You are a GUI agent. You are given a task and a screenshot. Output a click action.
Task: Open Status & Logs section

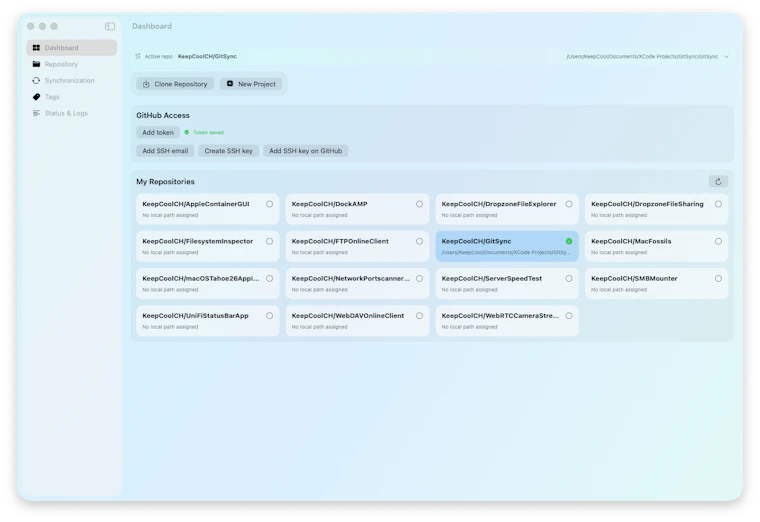(72, 113)
